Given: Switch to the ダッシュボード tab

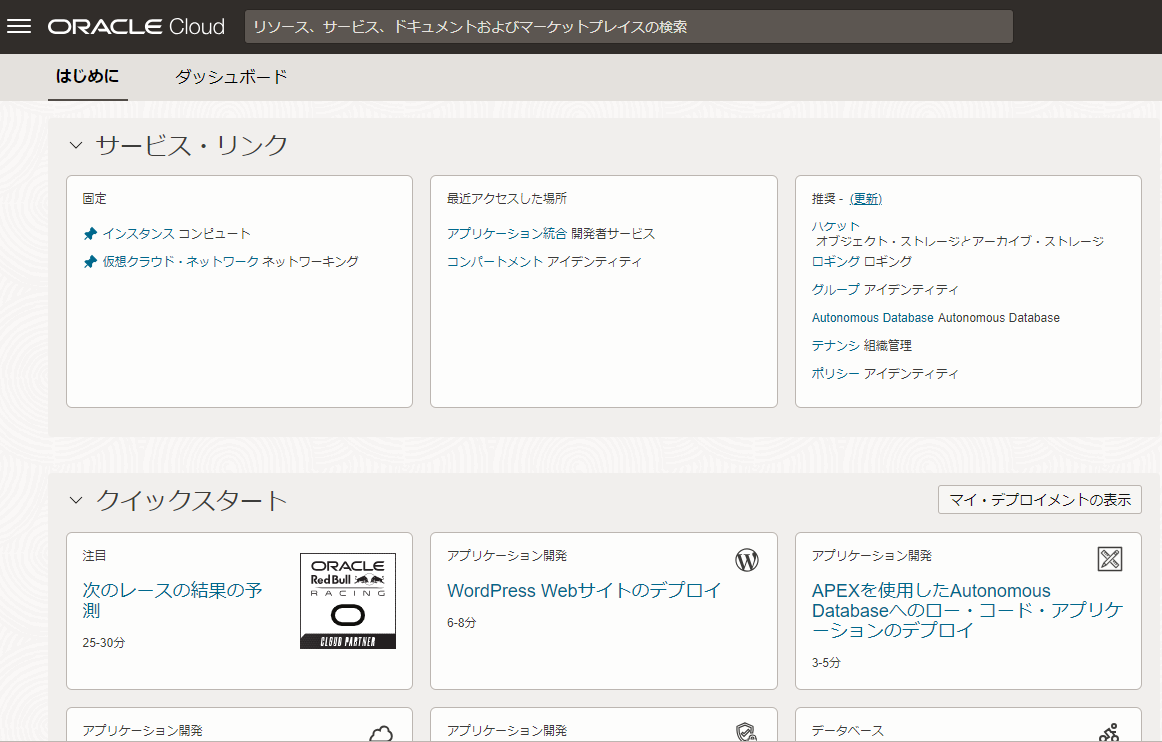Looking at the screenshot, I should click(x=231, y=77).
